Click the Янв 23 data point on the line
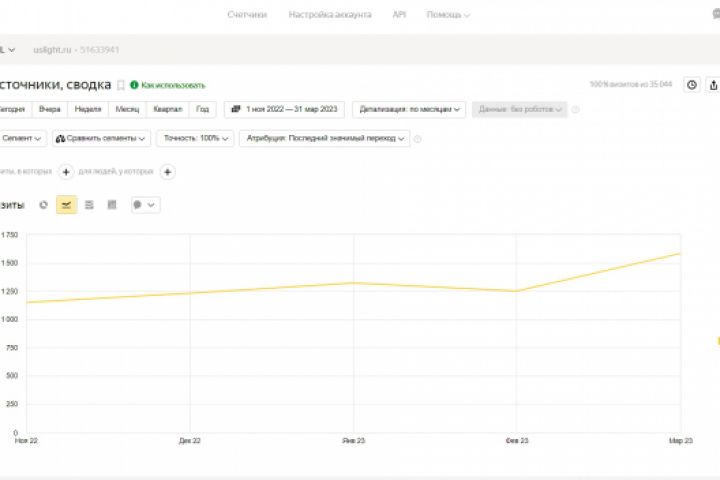The width and height of the screenshot is (720, 480). pos(354,283)
